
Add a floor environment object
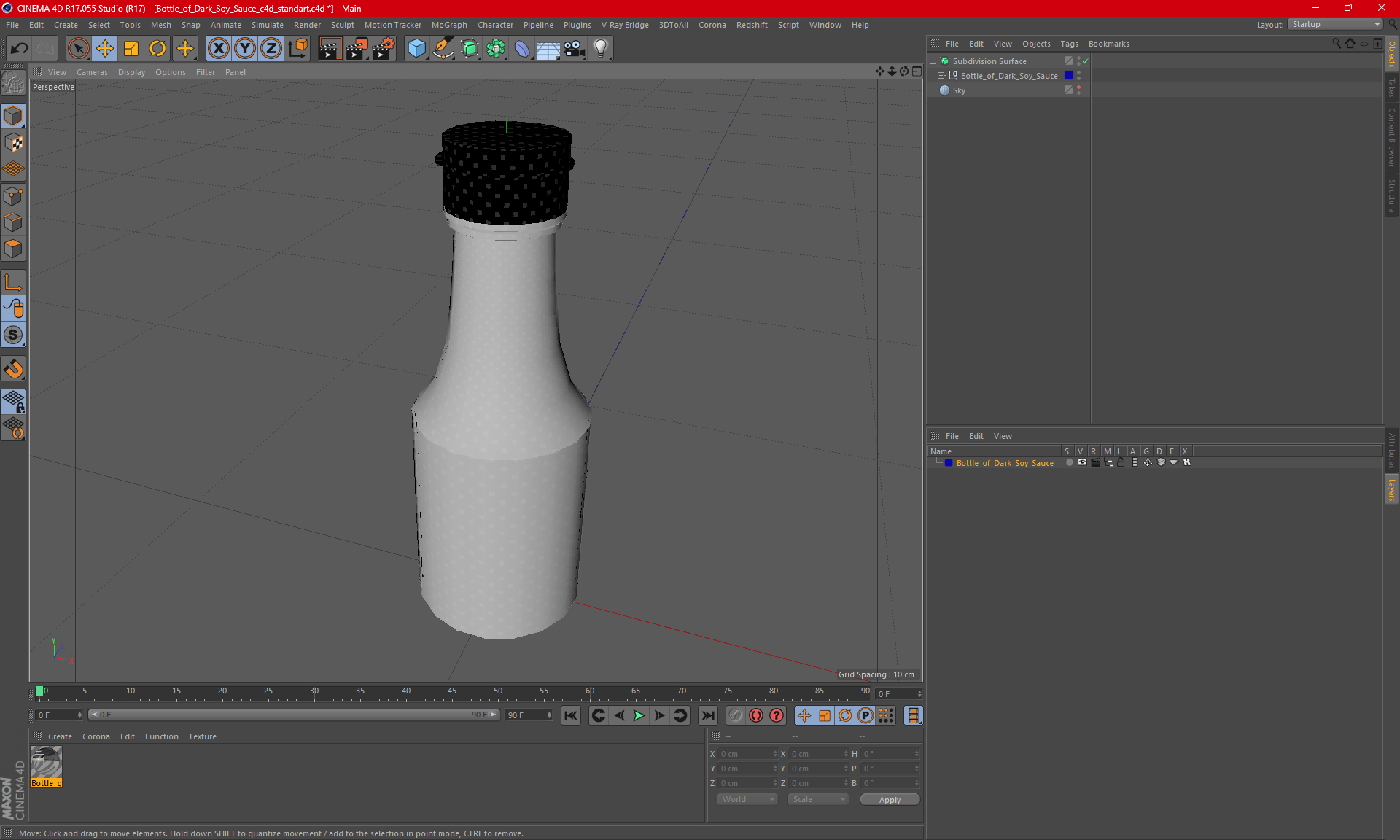(x=548, y=48)
